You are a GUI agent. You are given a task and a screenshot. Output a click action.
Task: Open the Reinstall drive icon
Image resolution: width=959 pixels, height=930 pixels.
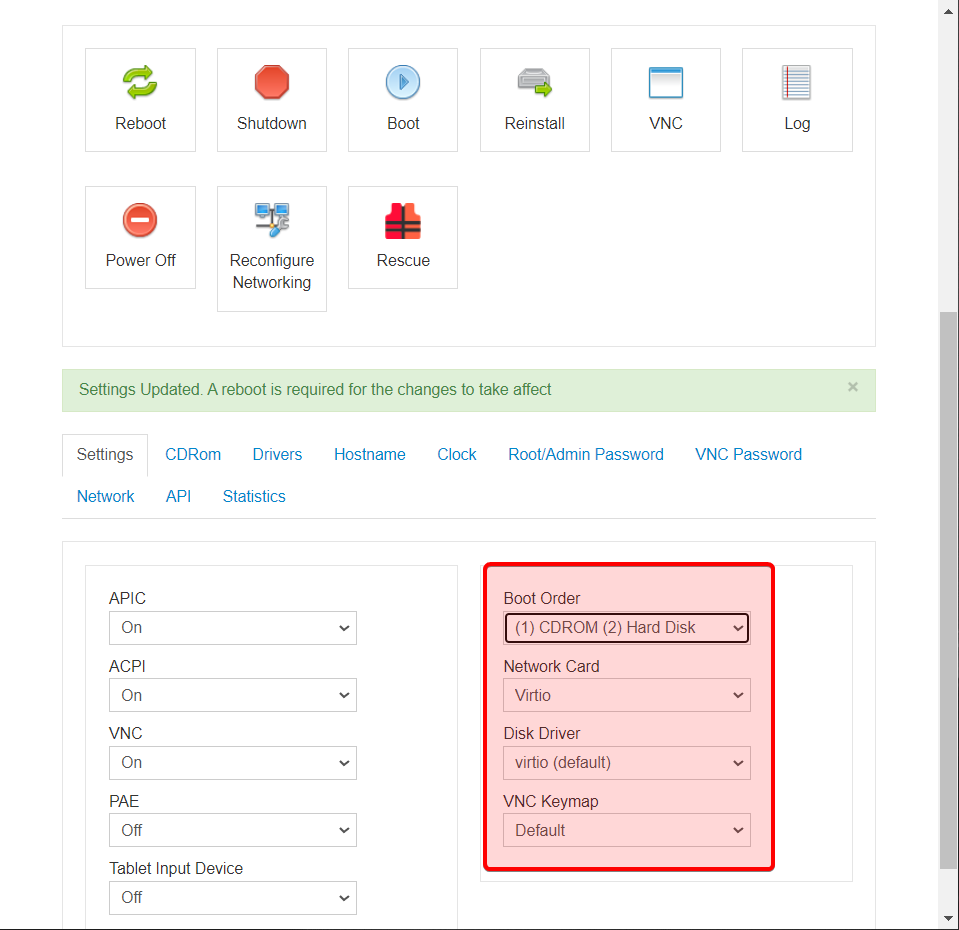pyautogui.click(x=534, y=82)
